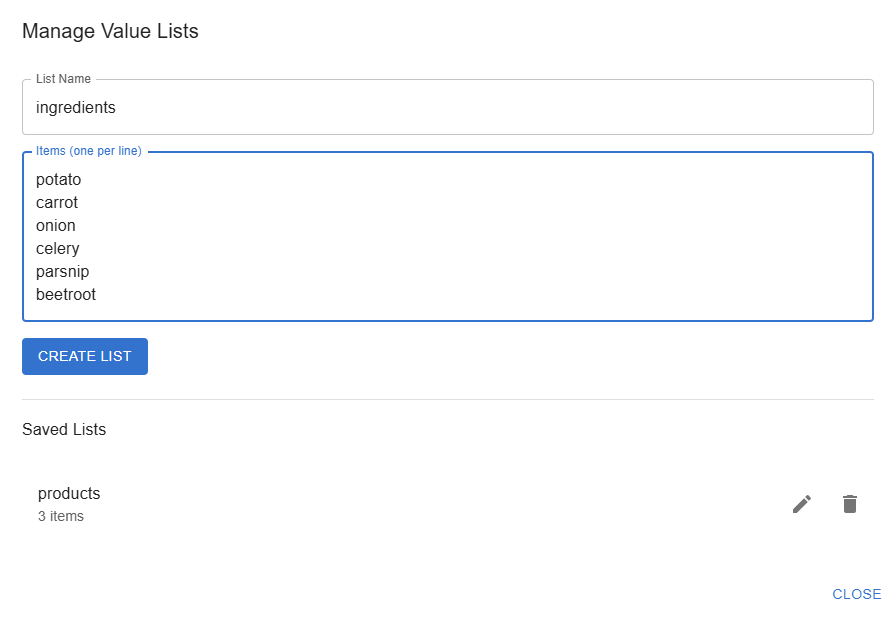Place cursor on the beetroot line
The image size is (896, 618).
click(66, 295)
